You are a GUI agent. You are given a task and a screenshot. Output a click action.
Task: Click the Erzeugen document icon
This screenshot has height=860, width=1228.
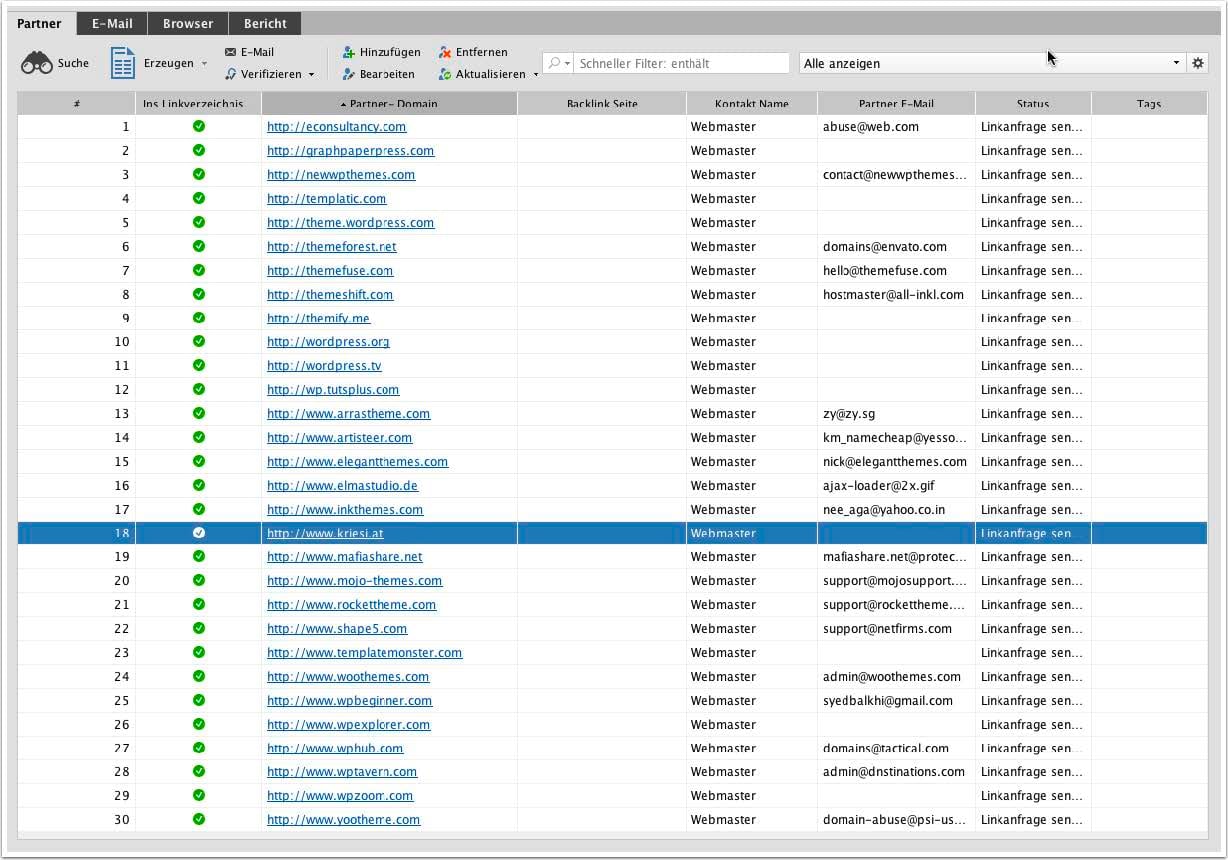[x=123, y=63]
